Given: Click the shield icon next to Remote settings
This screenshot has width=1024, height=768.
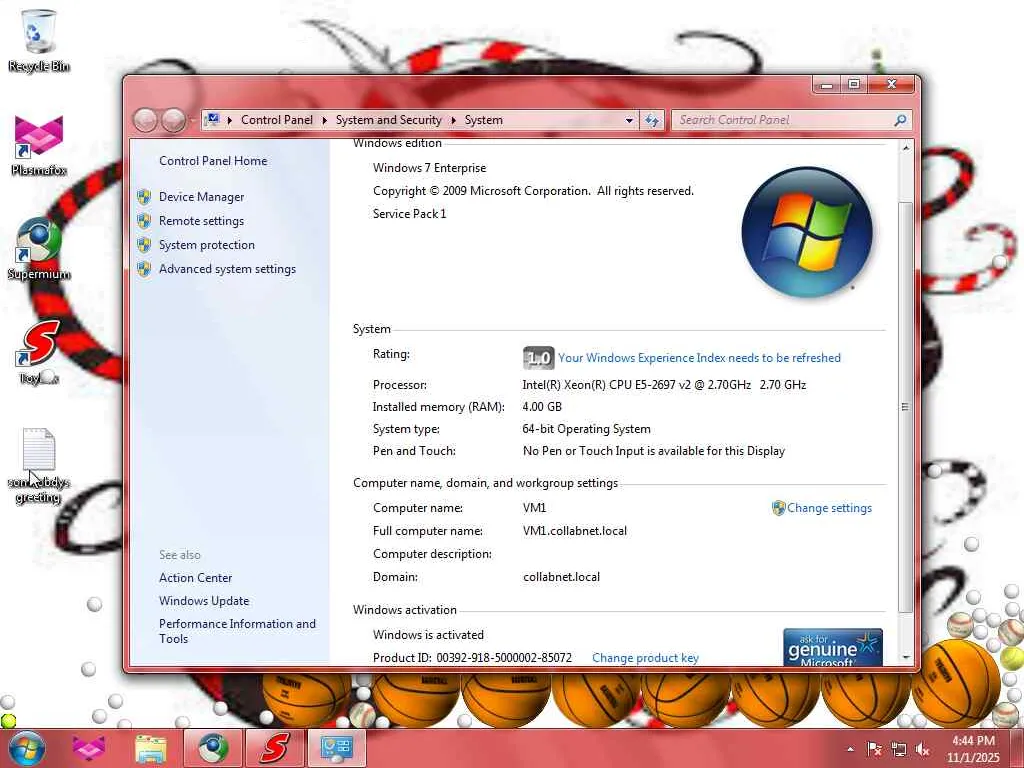Looking at the screenshot, I should [x=144, y=221].
